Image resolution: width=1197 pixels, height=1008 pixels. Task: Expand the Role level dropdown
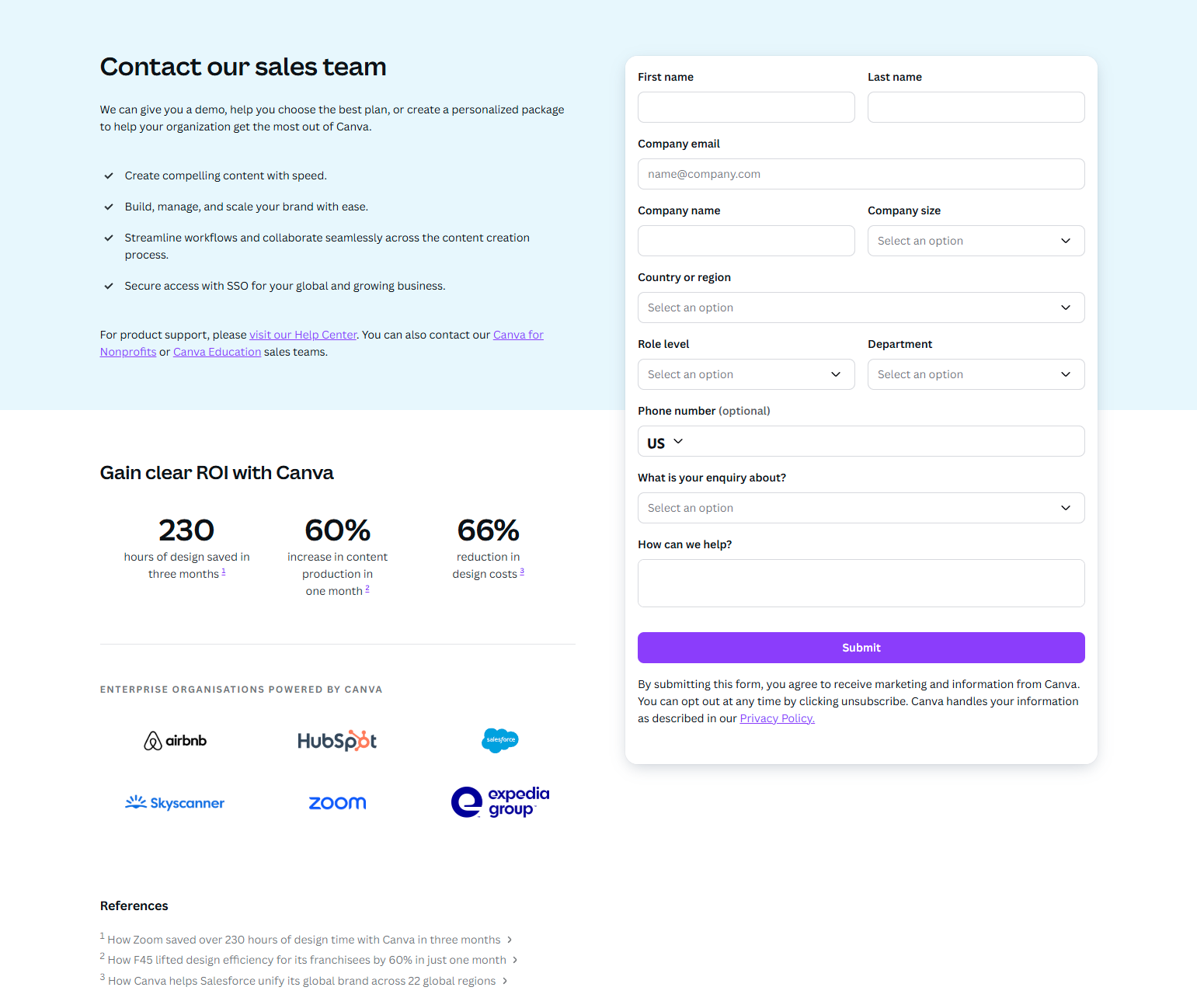tap(745, 374)
